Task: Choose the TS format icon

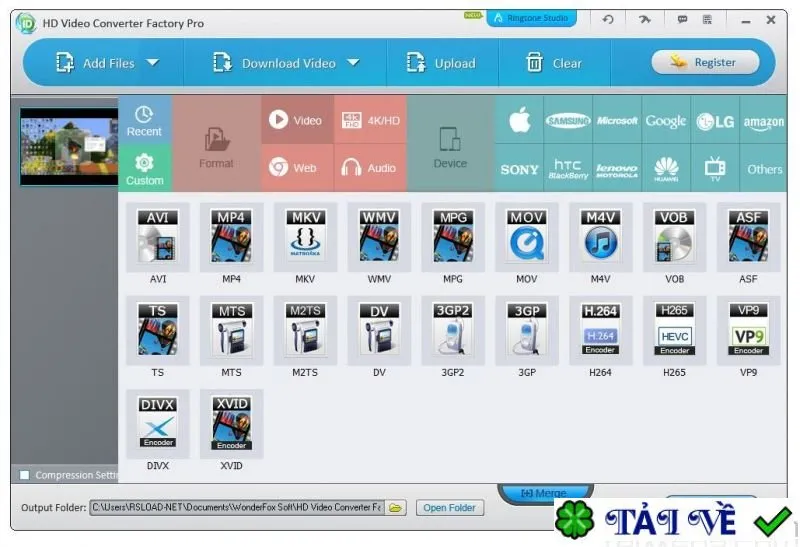Action: (x=158, y=330)
